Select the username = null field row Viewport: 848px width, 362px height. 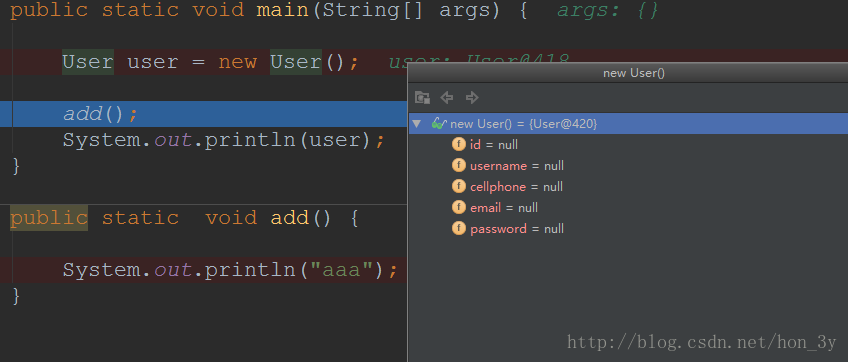point(628,166)
